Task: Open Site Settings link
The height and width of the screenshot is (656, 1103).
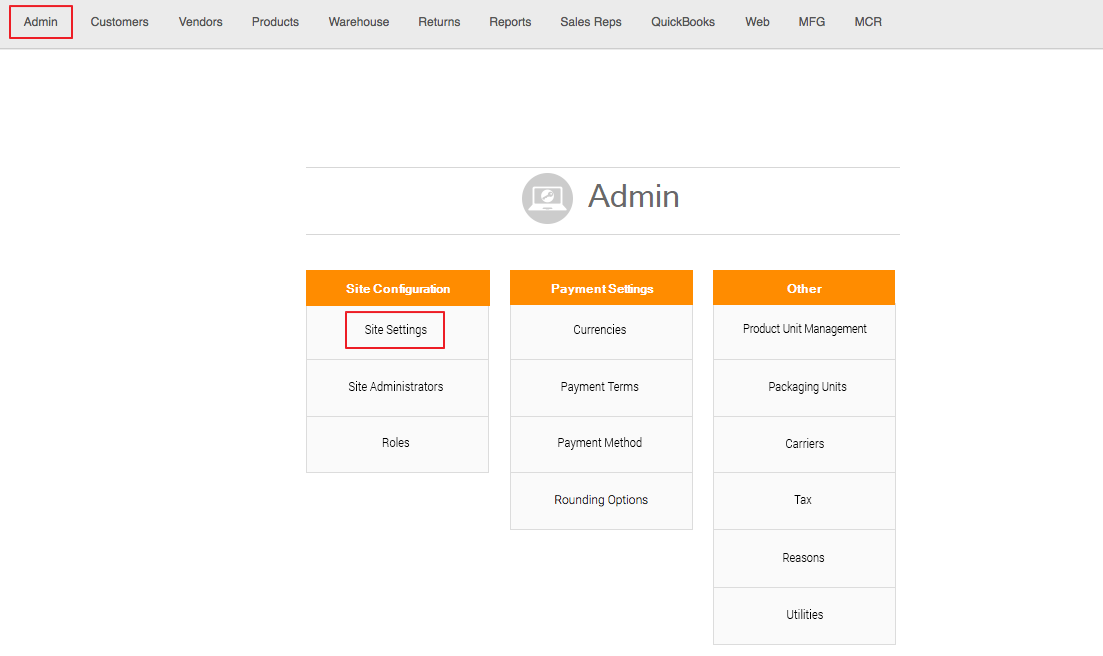Action: [x=395, y=330]
